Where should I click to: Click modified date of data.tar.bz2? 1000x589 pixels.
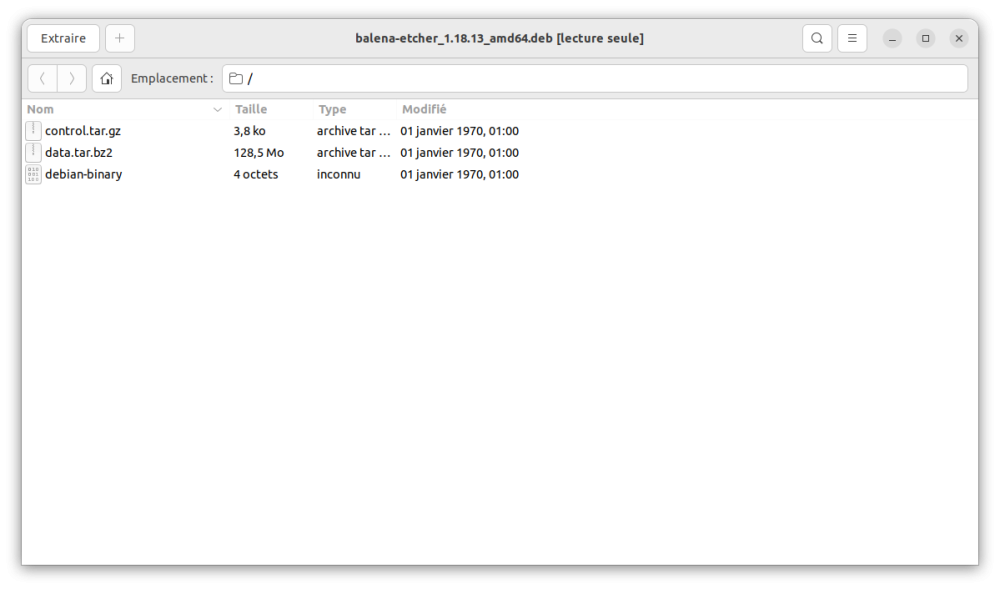(459, 153)
